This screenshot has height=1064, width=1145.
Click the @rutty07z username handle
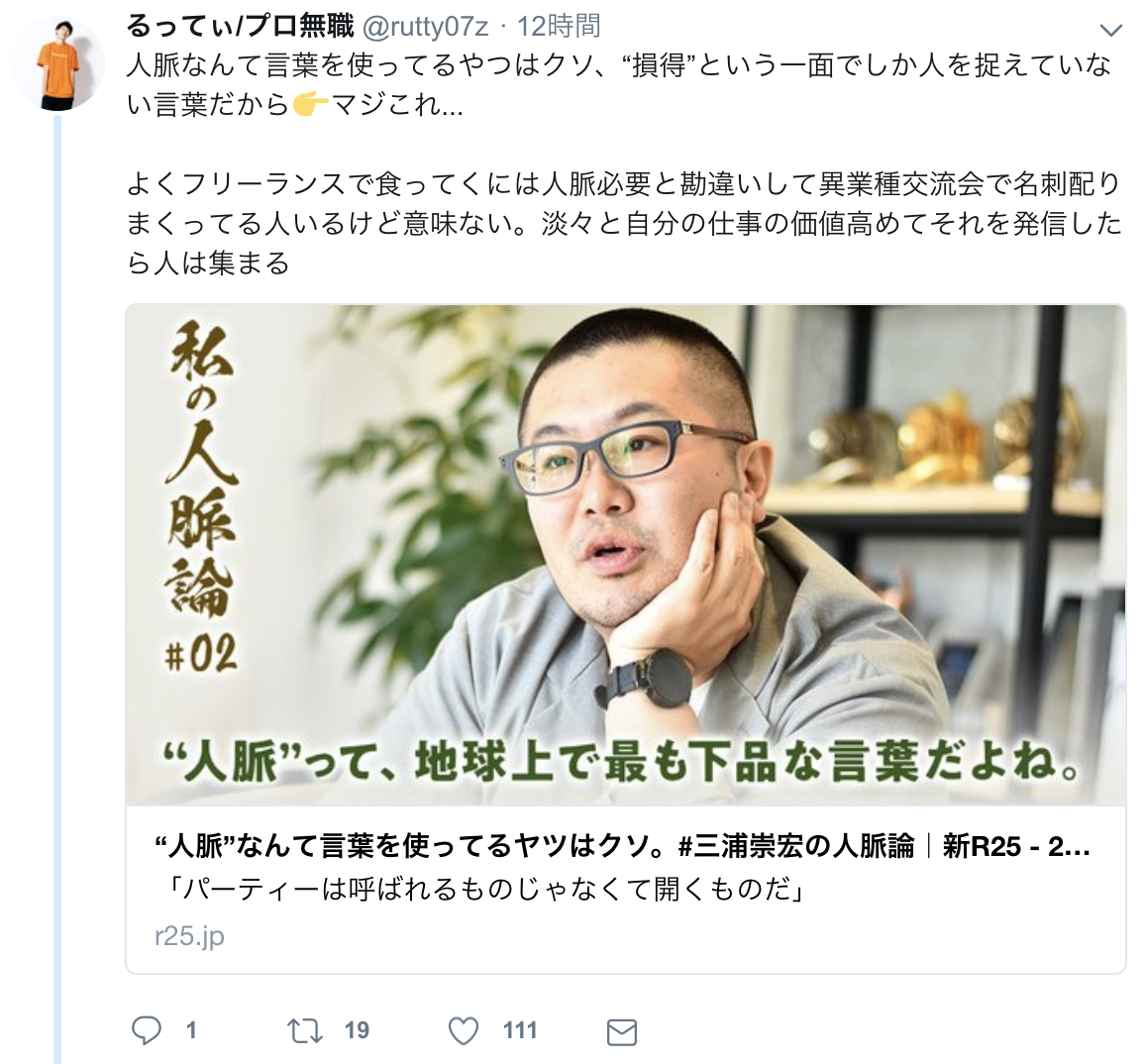click(x=425, y=27)
